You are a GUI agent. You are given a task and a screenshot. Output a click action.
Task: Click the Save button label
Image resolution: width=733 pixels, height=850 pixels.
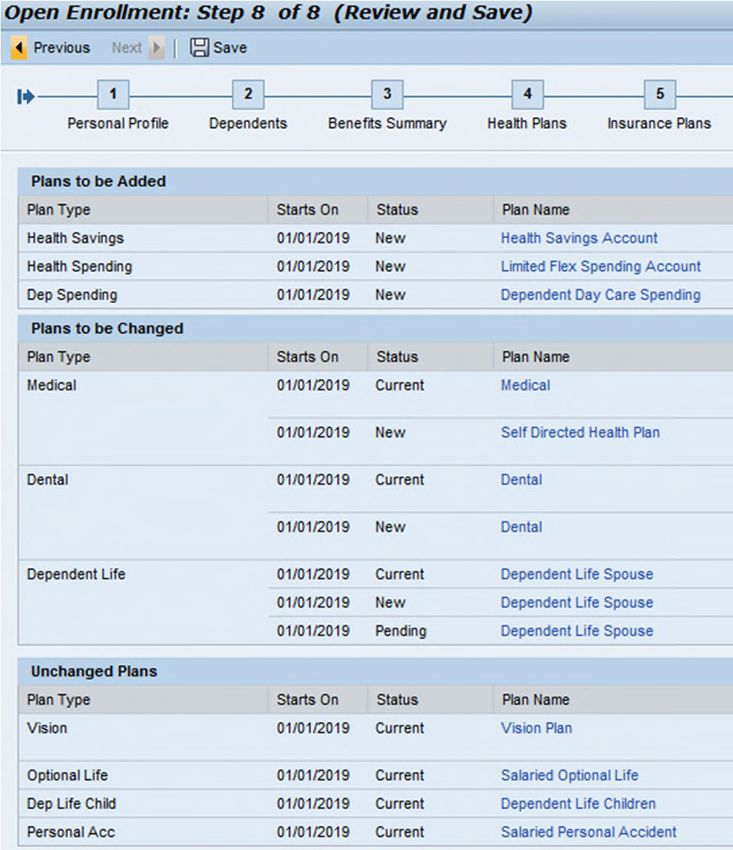tap(230, 48)
